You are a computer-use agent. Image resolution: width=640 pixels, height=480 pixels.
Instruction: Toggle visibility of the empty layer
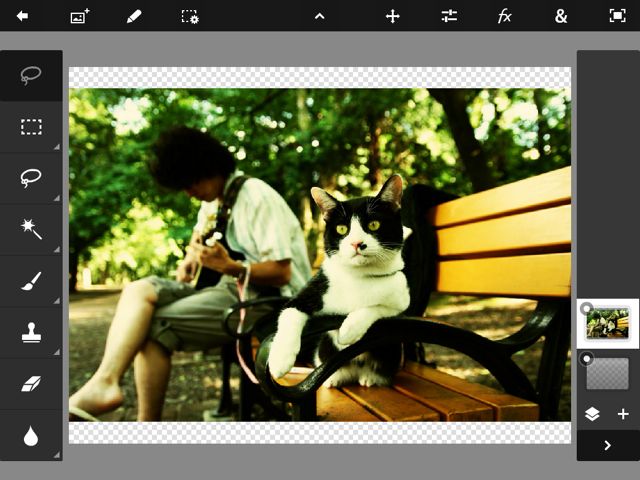pos(587,359)
